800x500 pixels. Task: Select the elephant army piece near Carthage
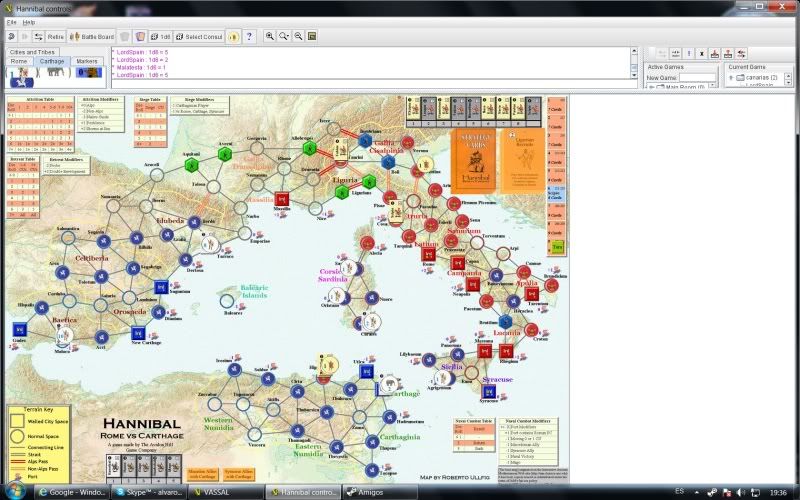(390, 383)
